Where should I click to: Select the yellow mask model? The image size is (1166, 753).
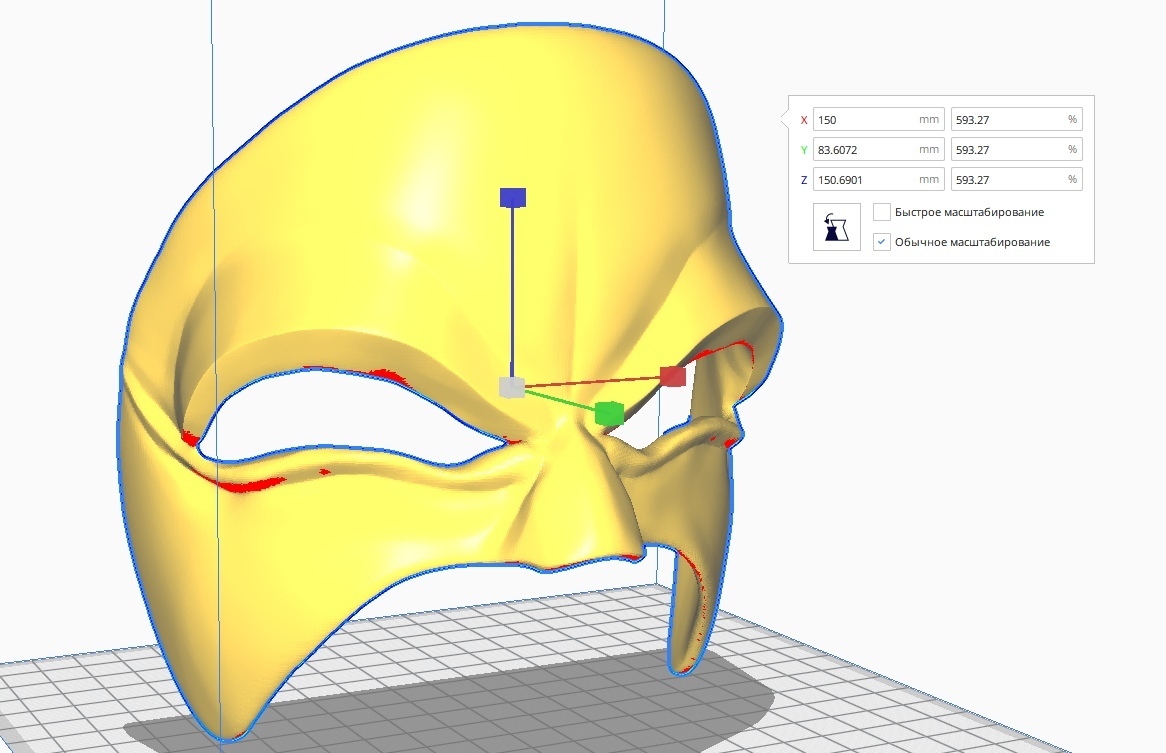(400, 200)
